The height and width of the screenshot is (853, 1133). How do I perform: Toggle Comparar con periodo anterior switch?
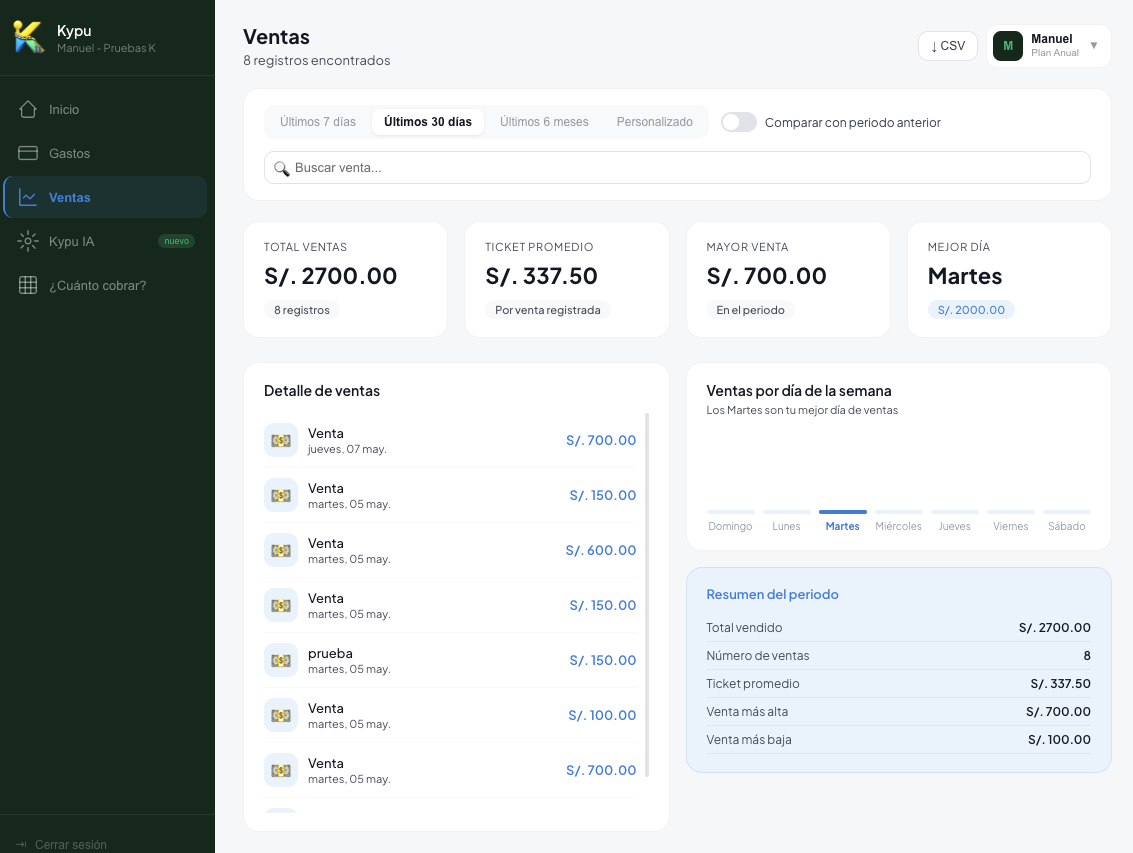(x=738, y=122)
